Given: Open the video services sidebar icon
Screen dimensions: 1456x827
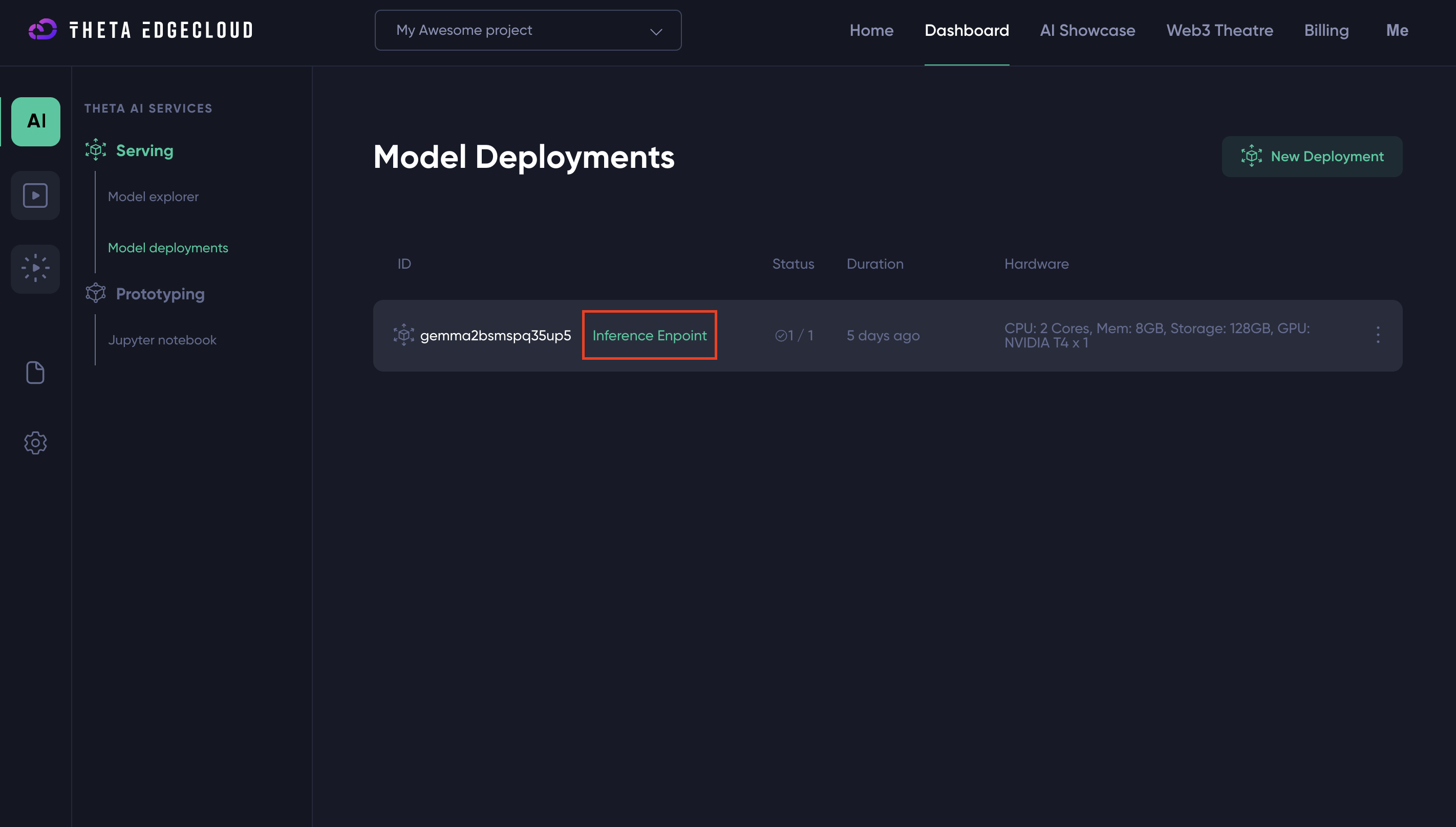Looking at the screenshot, I should point(35,195).
